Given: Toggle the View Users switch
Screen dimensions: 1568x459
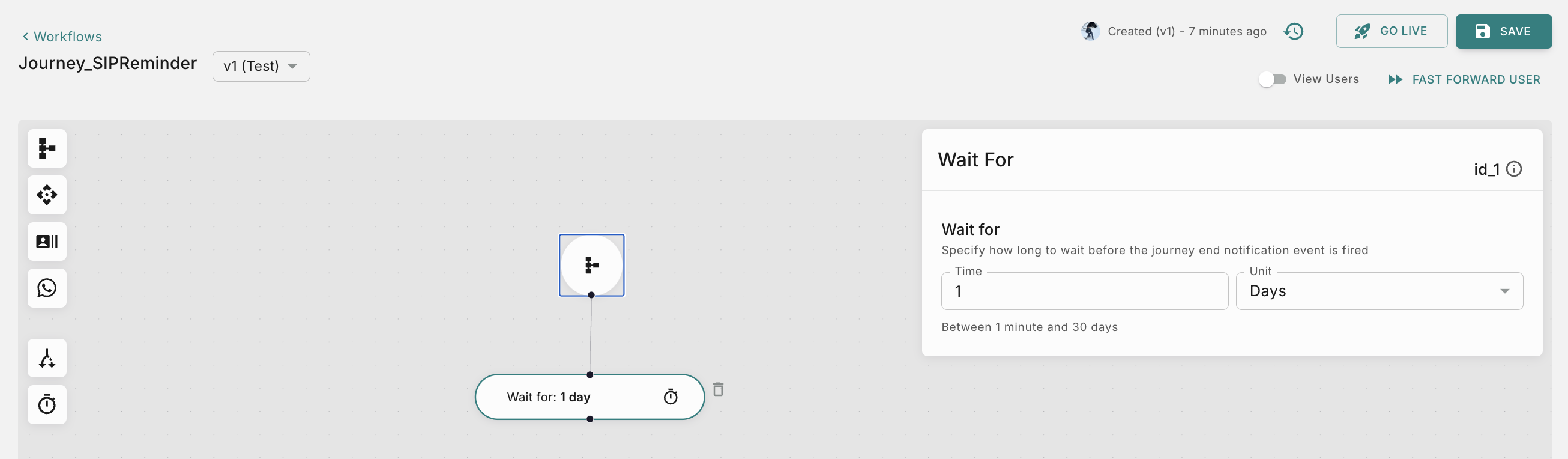Looking at the screenshot, I should coord(1272,79).
